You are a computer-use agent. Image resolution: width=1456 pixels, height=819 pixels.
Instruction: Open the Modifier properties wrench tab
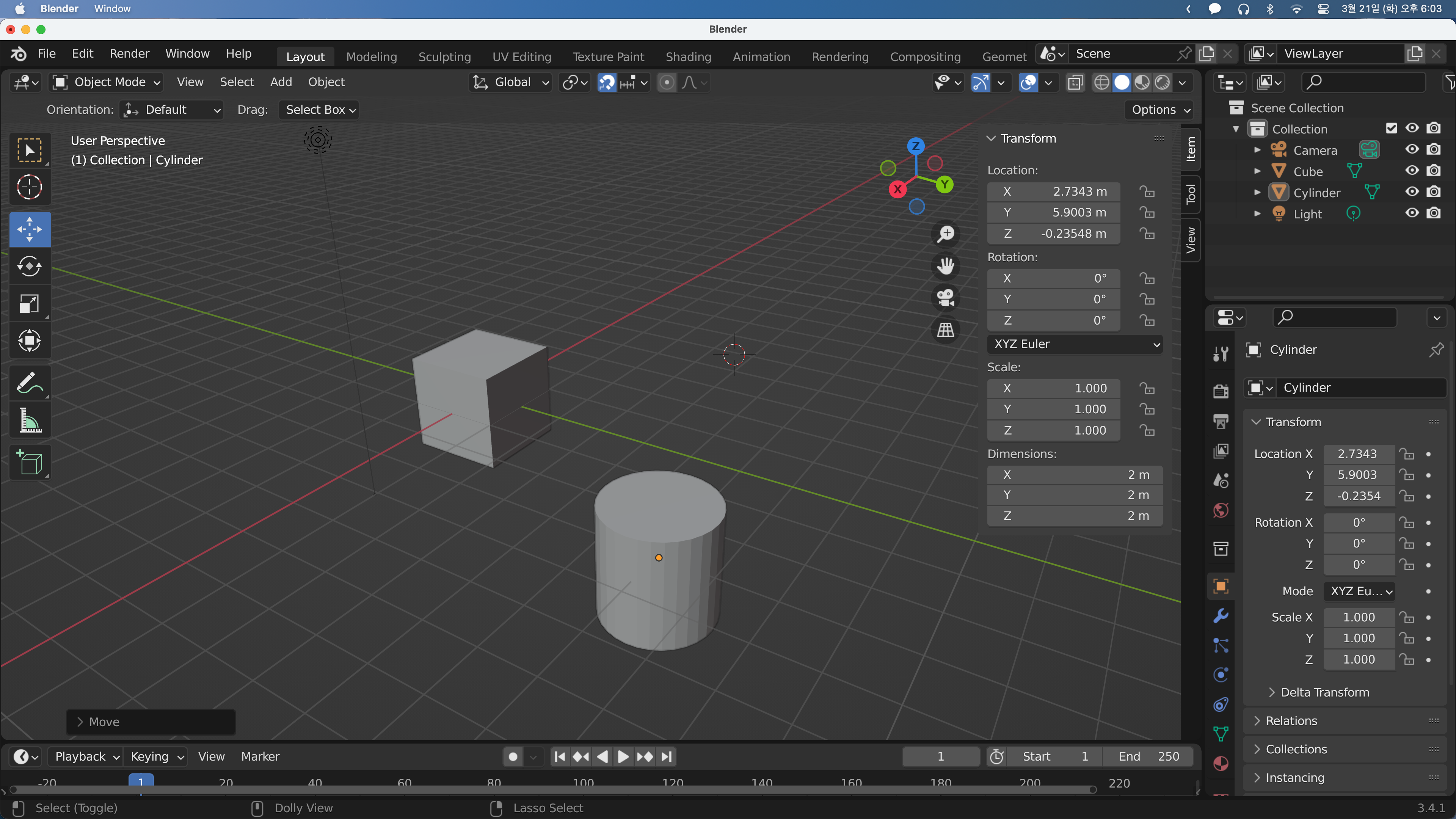(1221, 615)
